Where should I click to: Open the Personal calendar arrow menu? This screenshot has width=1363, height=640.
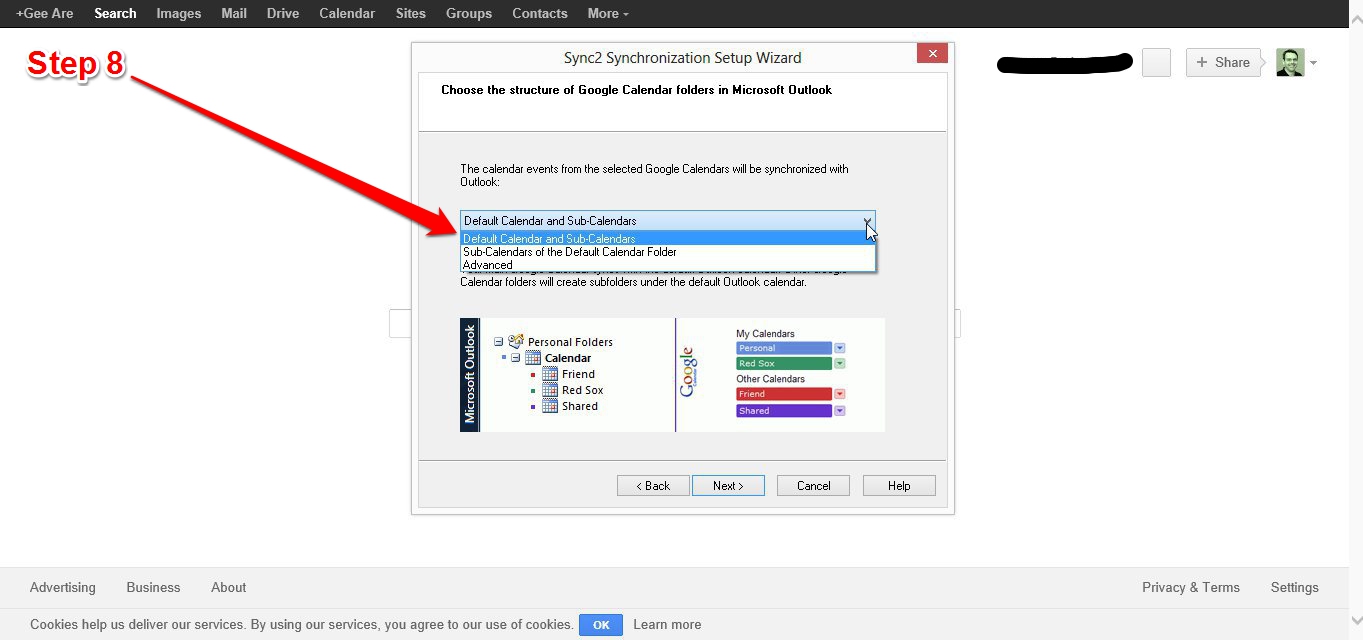[840, 348]
